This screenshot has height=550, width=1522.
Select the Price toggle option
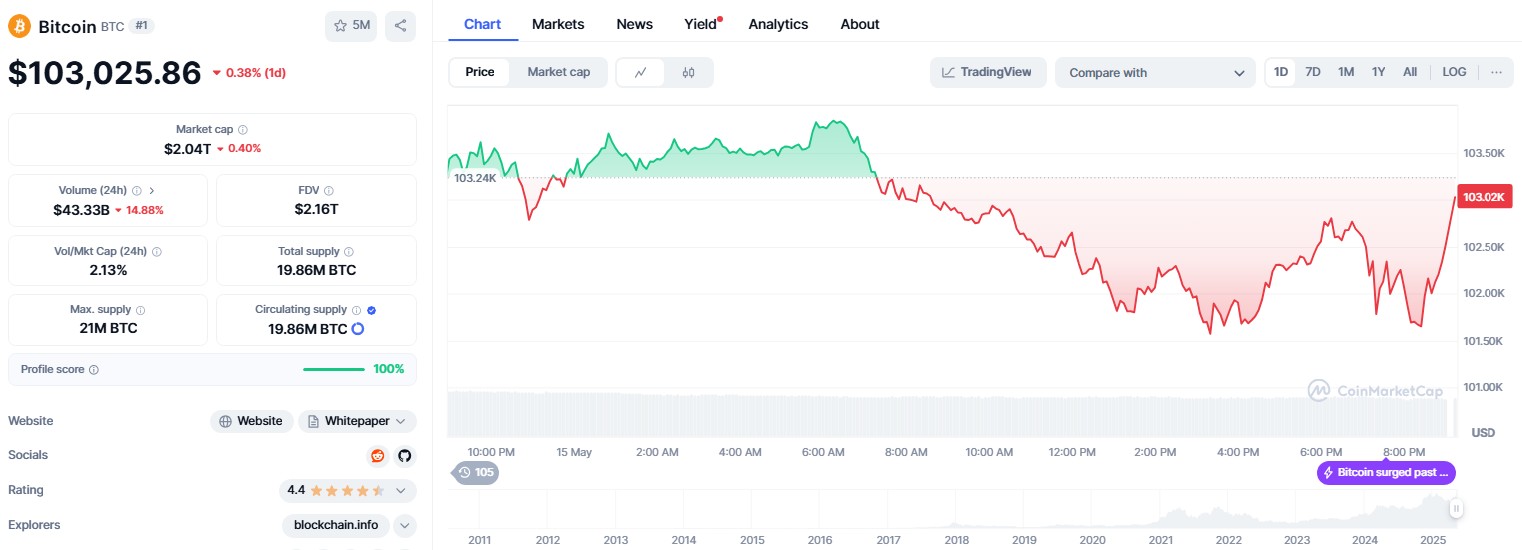tap(479, 72)
